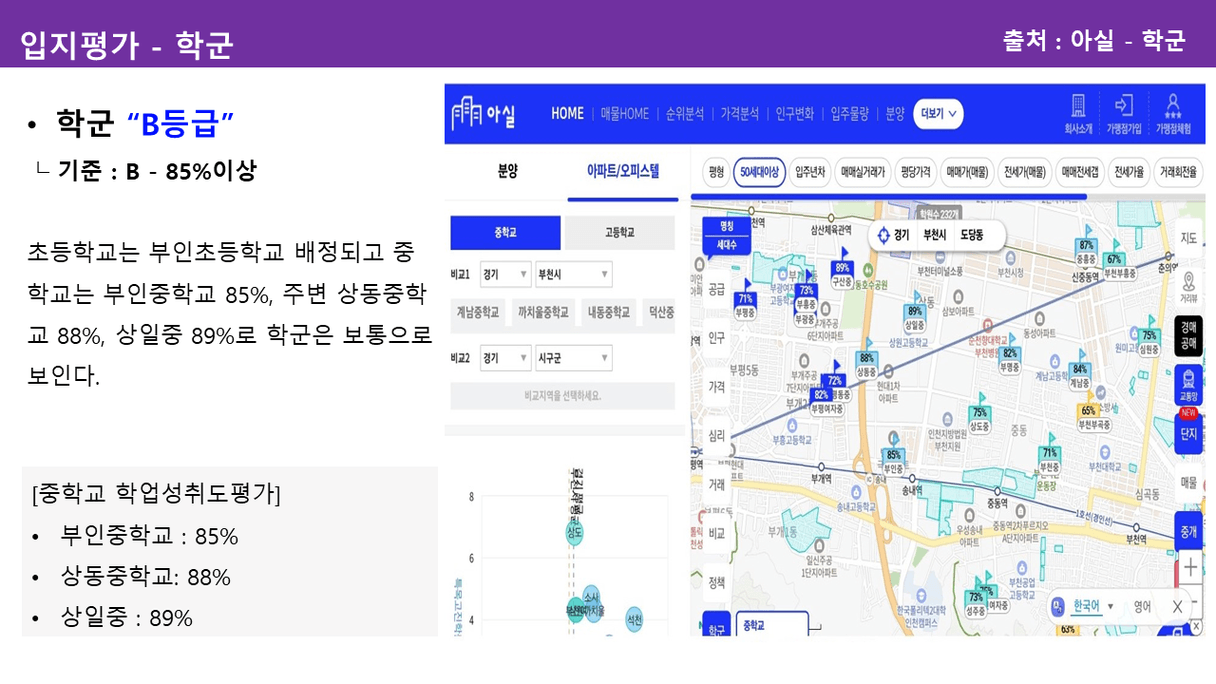The height and width of the screenshot is (684, 1216).
Task: Toggle the 입주년차 filter chip
Action: click(x=810, y=172)
